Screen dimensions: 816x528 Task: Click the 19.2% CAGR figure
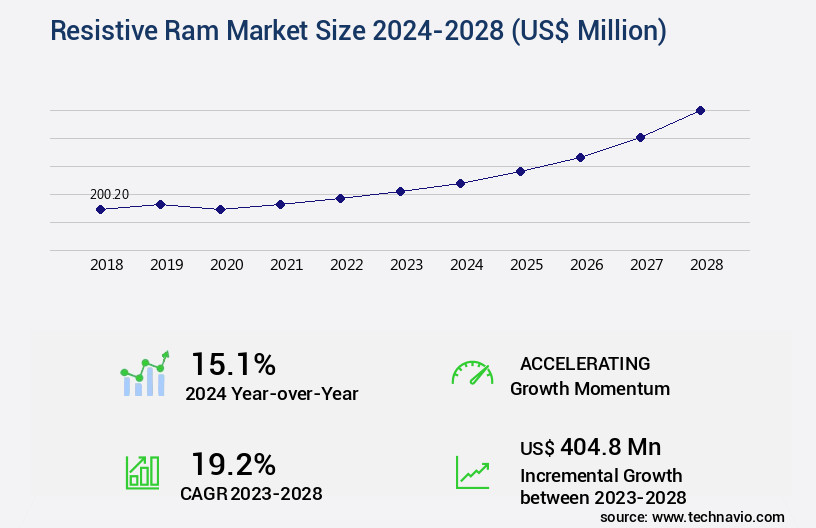(233, 464)
